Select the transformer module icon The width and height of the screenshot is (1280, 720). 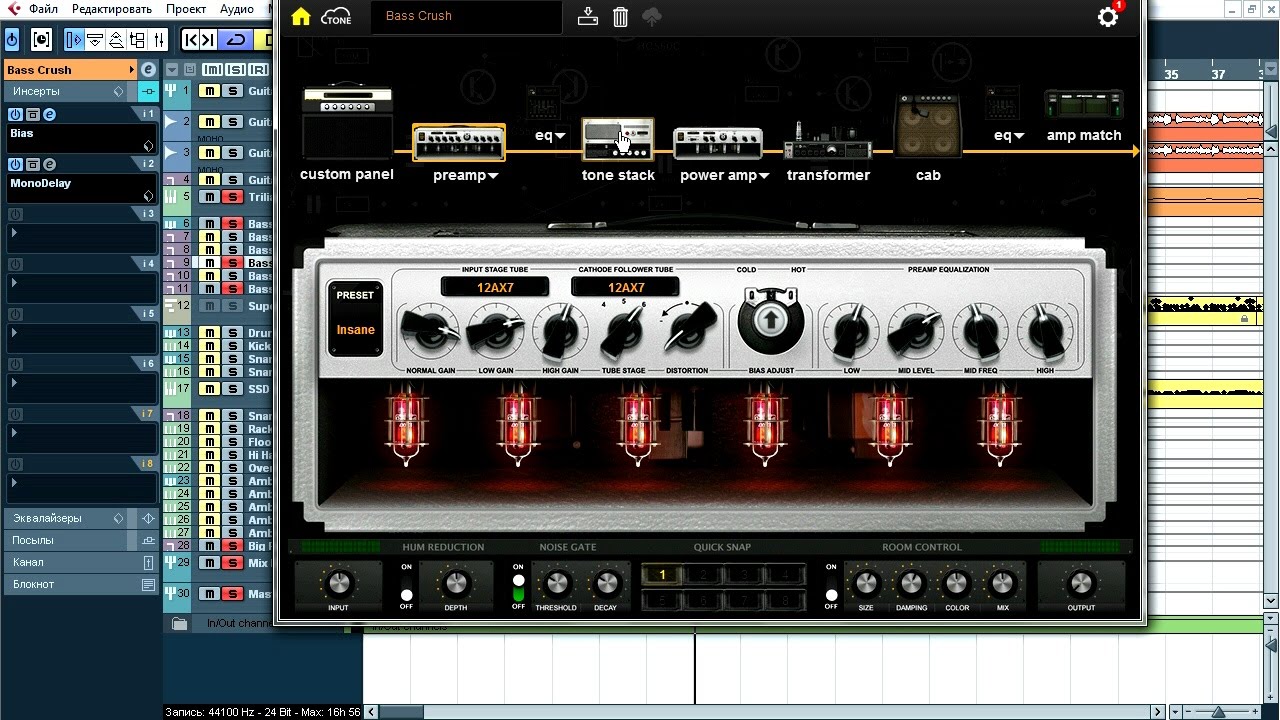pyautogui.click(x=828, y=144)
